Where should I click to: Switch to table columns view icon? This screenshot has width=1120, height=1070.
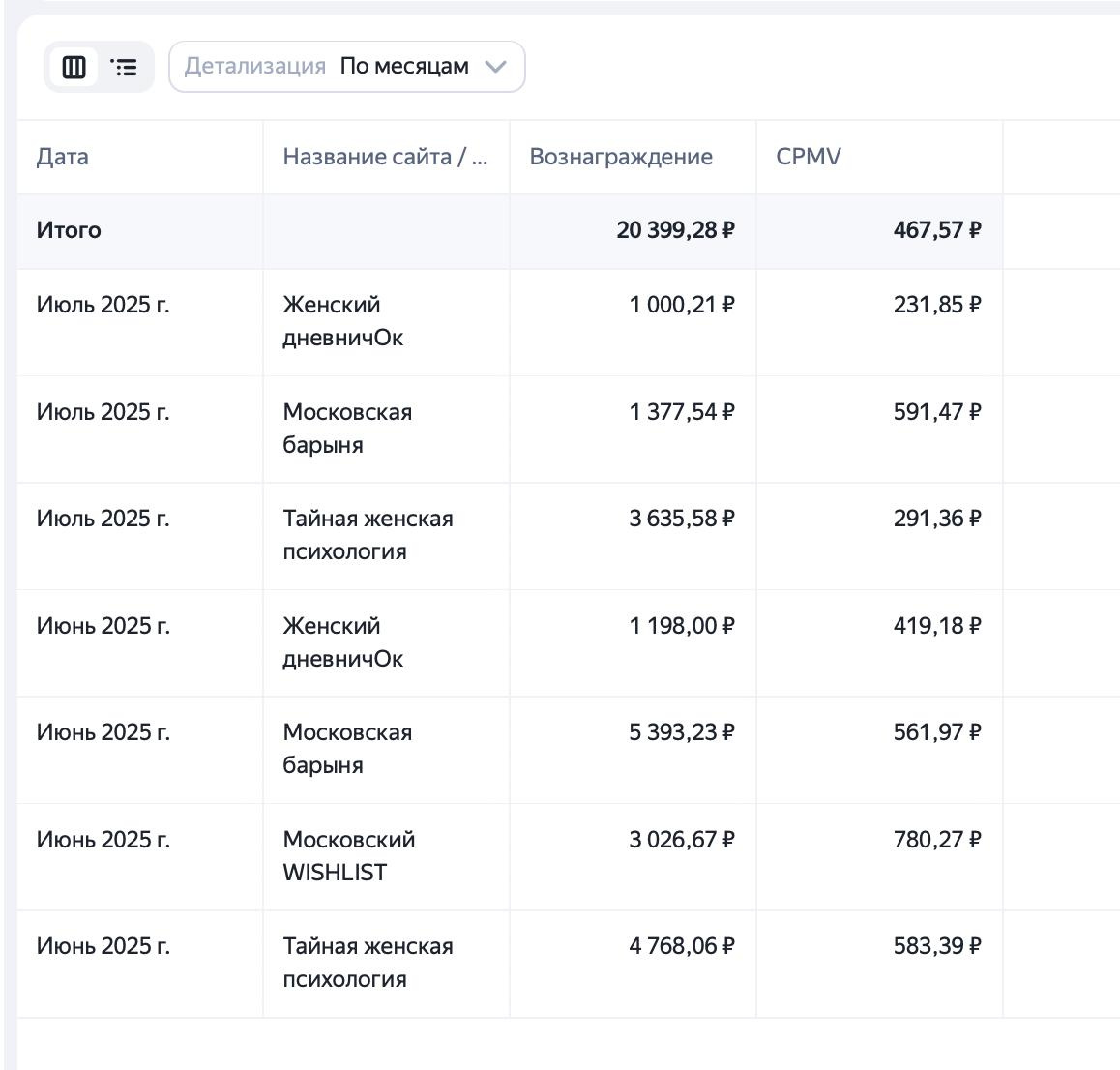click(x=74, y=67)
